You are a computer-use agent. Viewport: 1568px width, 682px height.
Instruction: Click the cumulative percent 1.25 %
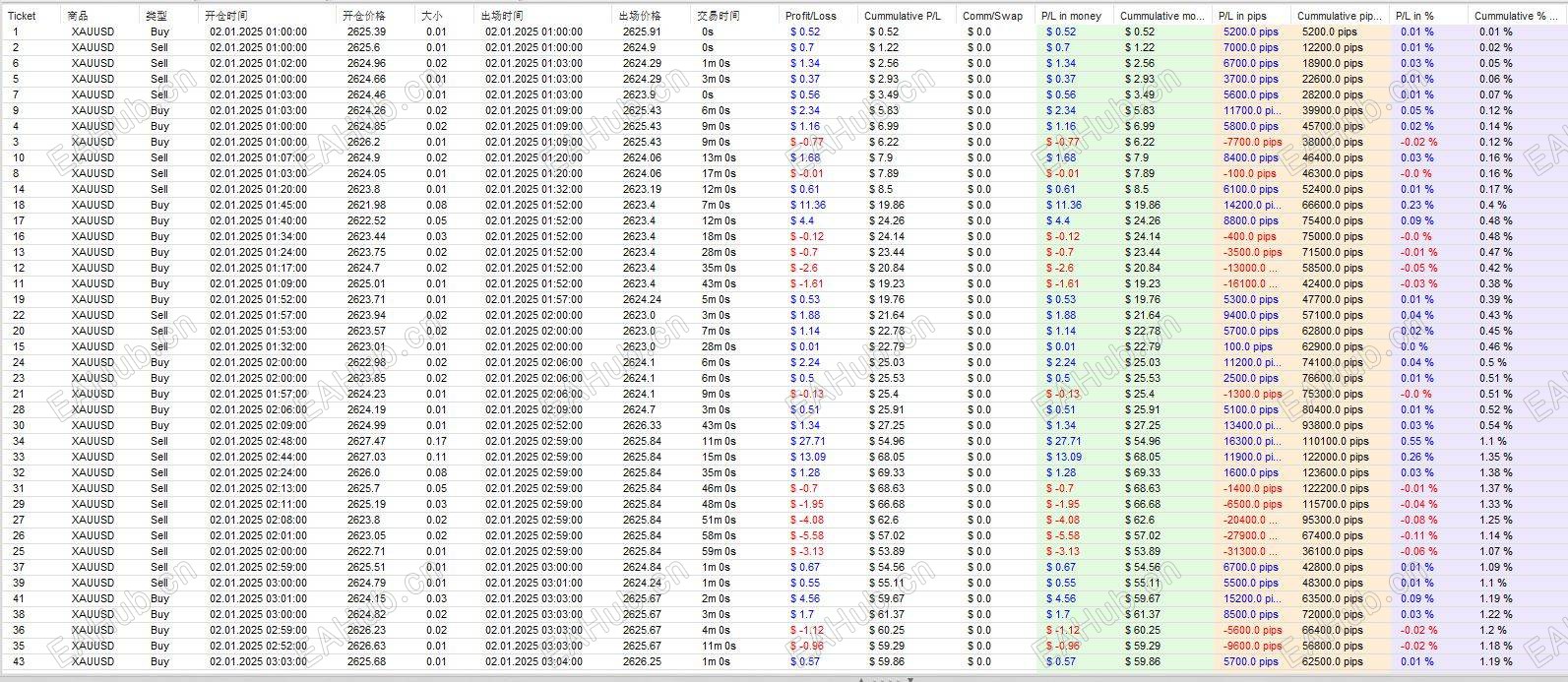click(1496, 520)
